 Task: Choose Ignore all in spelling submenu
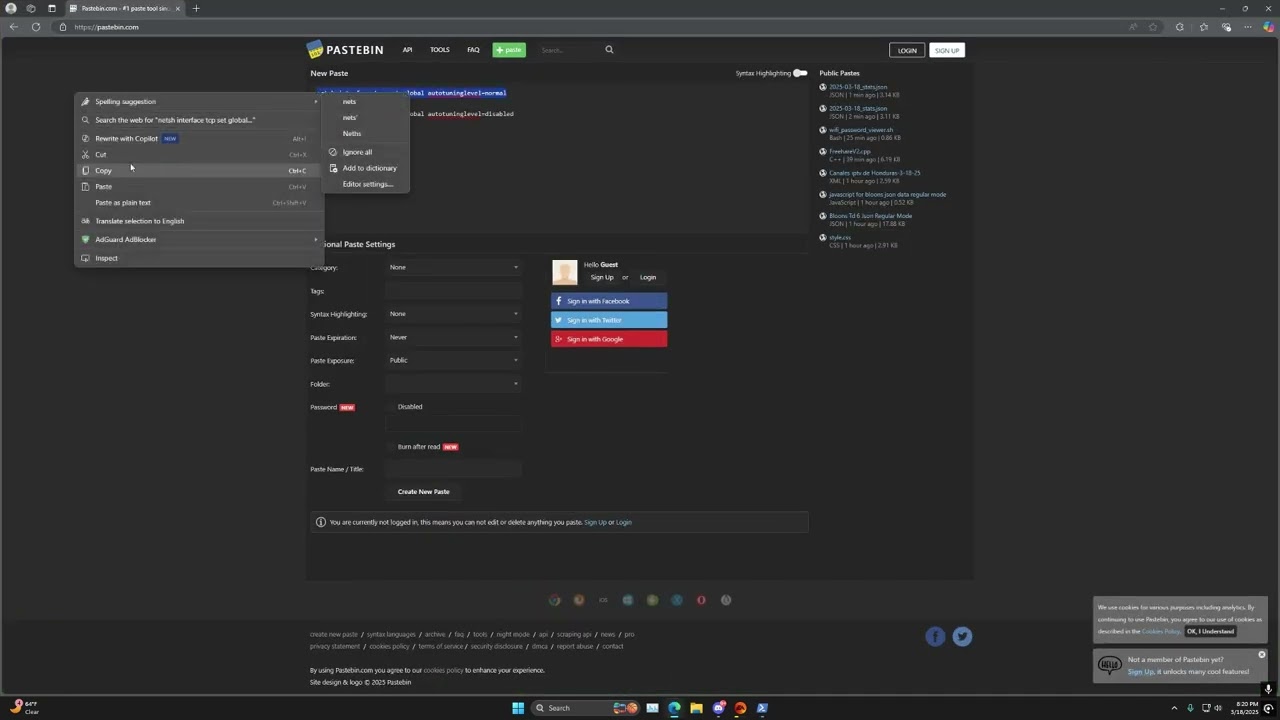366,152
